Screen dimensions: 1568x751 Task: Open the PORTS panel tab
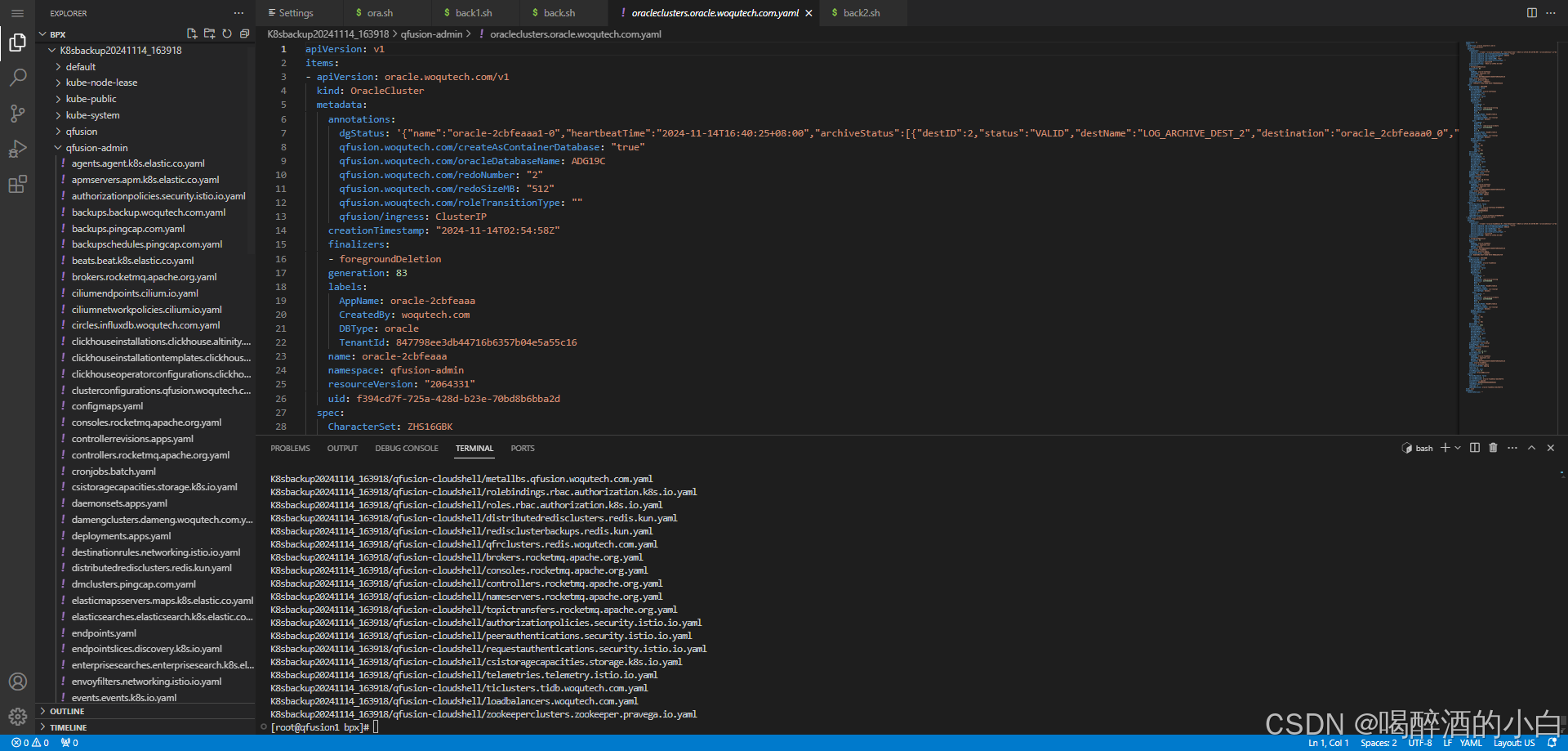click(x=523, y=449)
